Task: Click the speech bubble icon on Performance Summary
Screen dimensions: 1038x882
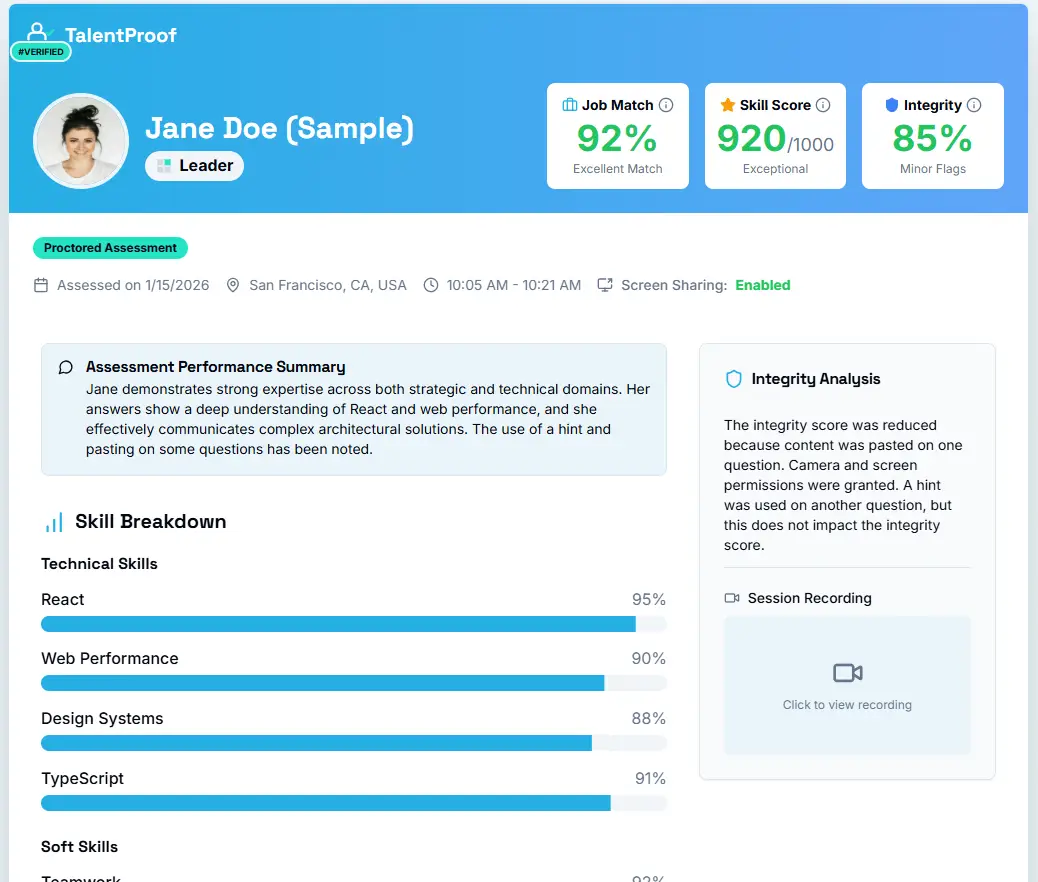Action: [x=65, y=367]
